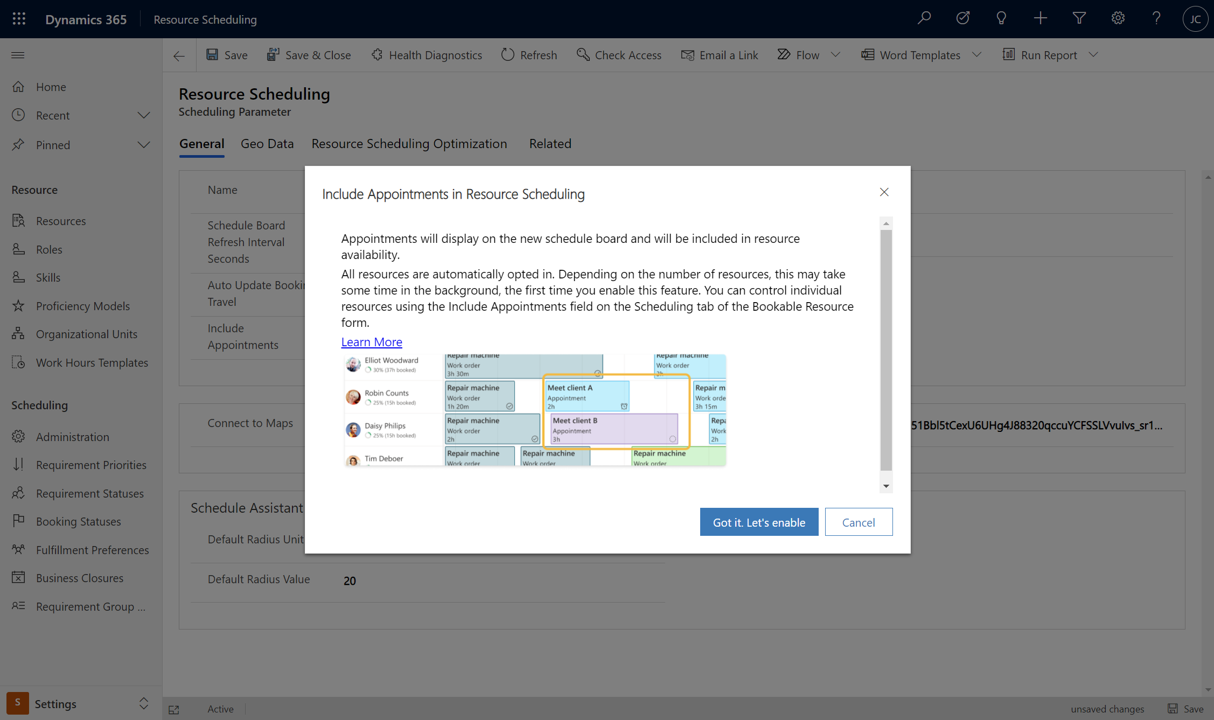Click Save in the command bar
1214x720 pixels.
[227, 55]
